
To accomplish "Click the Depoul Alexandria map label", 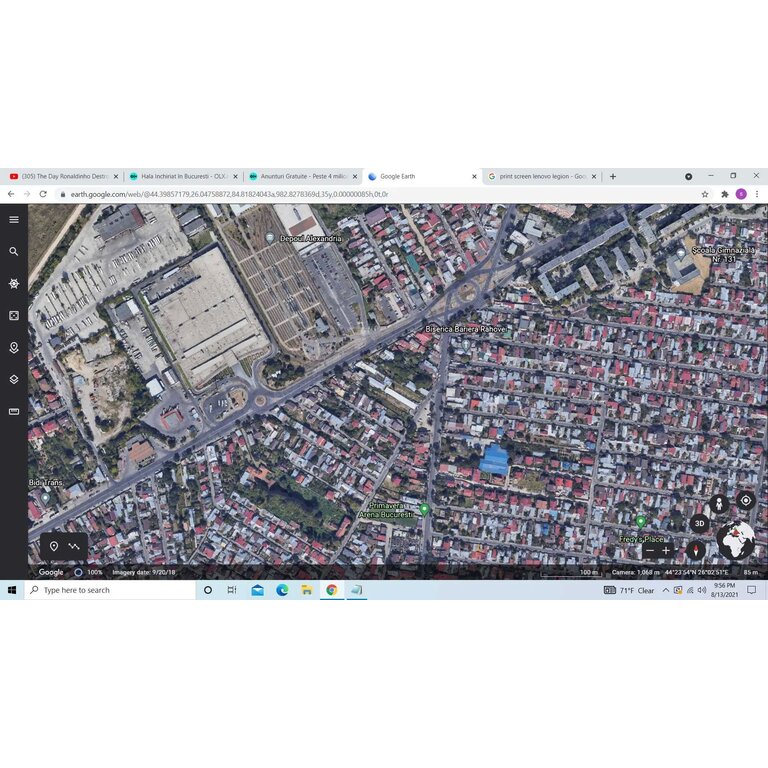I will 310,239.
